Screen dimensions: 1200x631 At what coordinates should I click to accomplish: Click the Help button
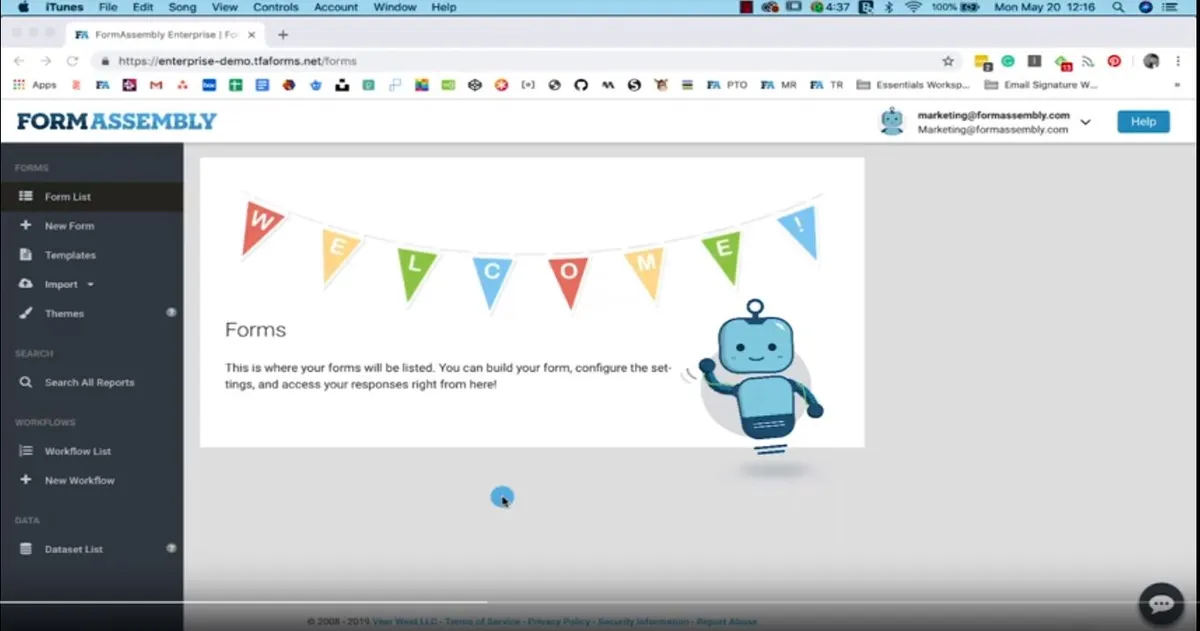tap(1143, 121)
